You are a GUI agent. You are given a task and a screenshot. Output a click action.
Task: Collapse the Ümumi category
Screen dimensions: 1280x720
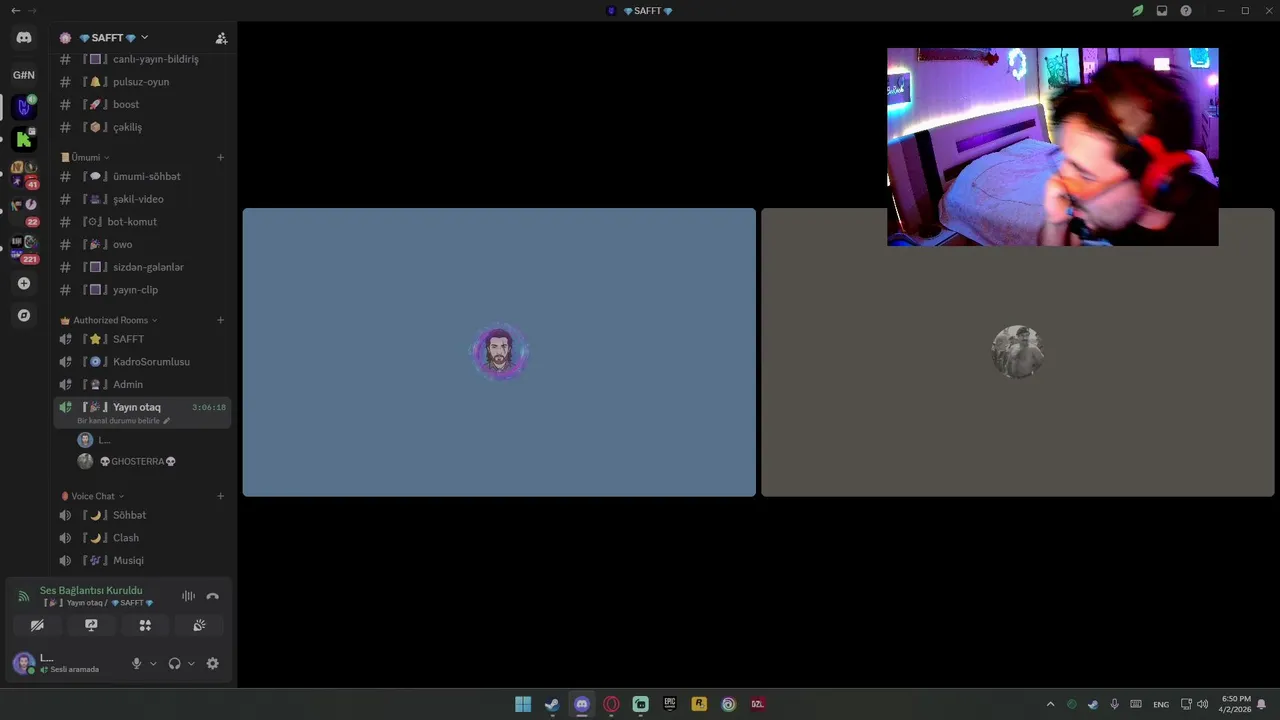(85, 157)
